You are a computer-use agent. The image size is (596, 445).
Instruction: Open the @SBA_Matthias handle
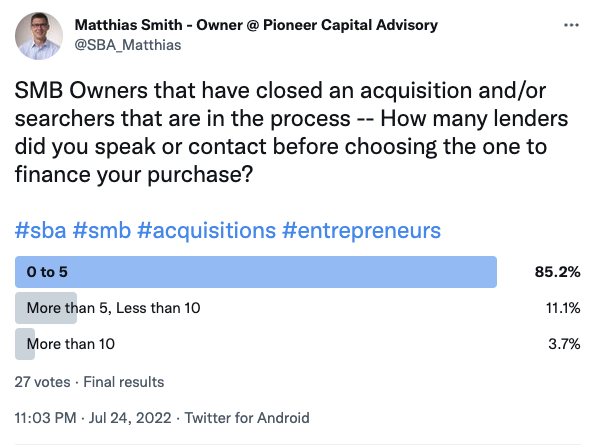(128, 45)
